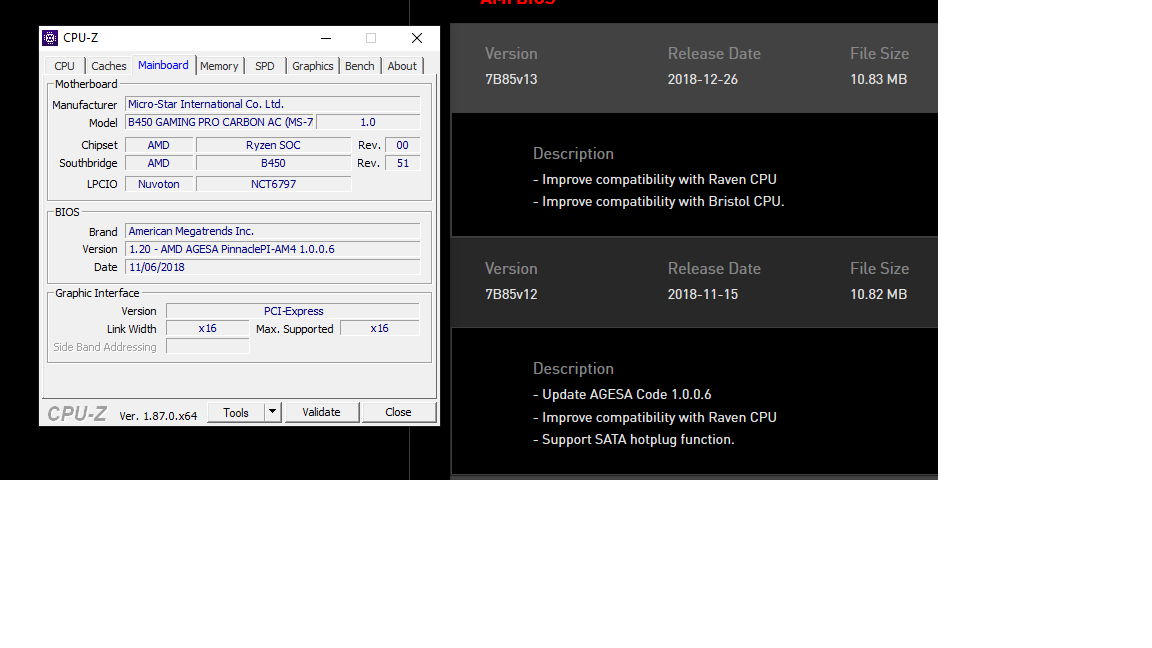The image size is (1152, 648).
Task: Switch to the SPD tab
Action: point(264,66)
